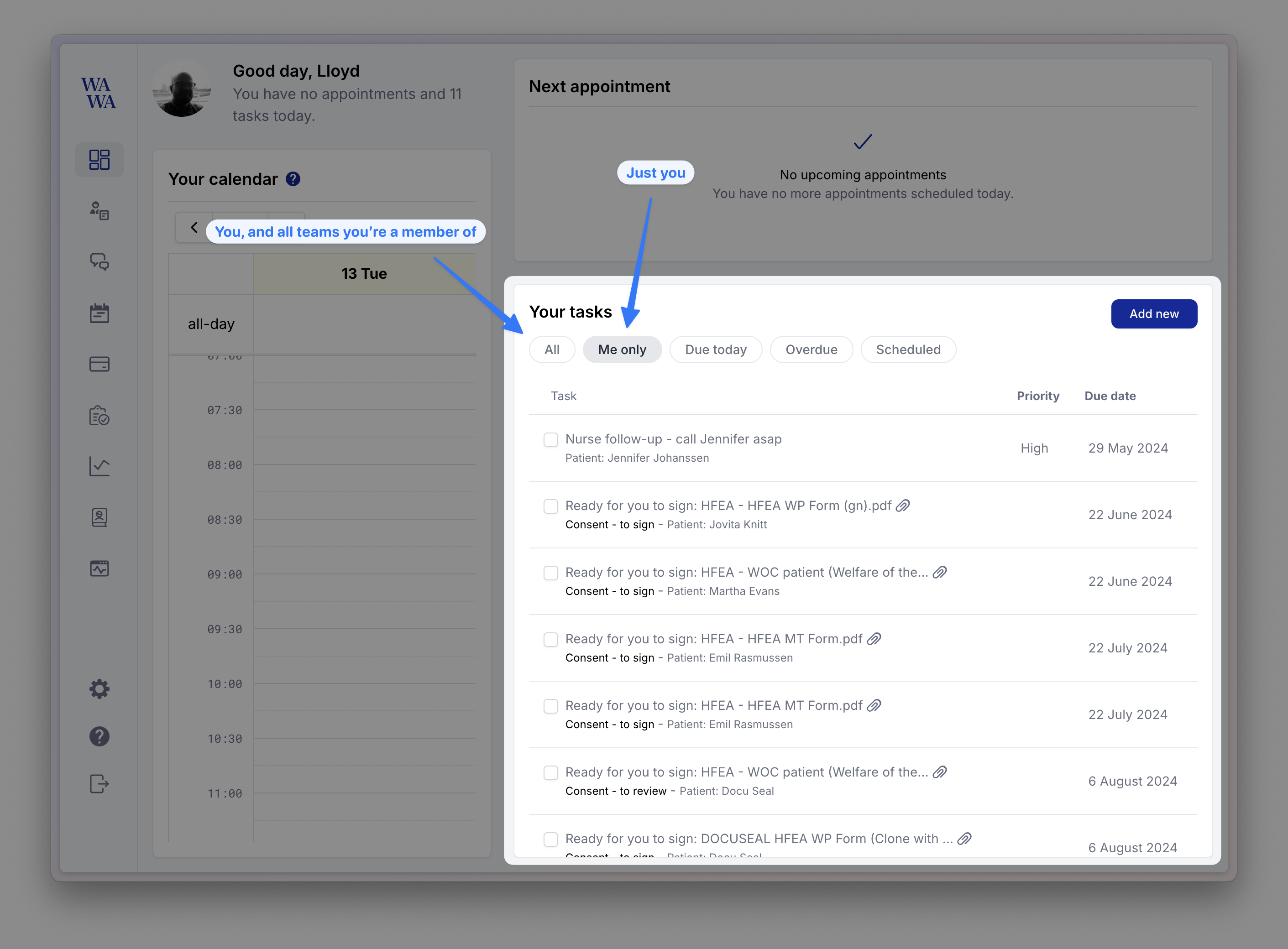Image resolution: width=1288 pixels, height=949 pixels.
Task: Check the HFEA WP Form Jovita Knitt task
Action: point(551,505)
